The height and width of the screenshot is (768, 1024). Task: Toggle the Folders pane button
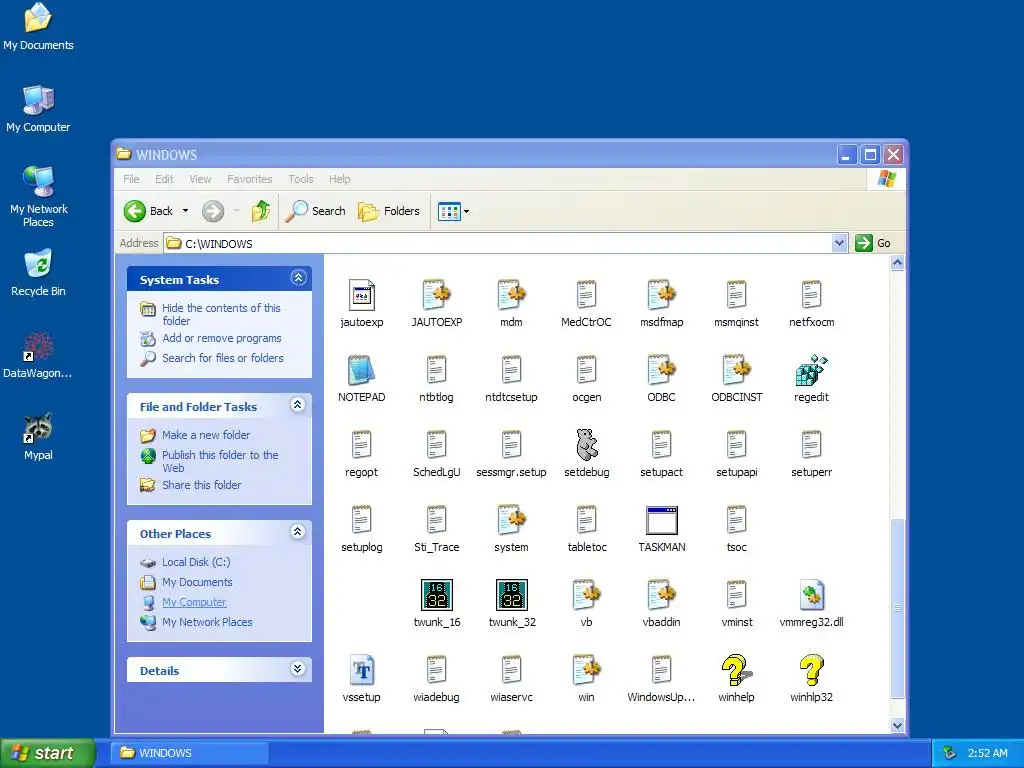(x=389, y=211)
